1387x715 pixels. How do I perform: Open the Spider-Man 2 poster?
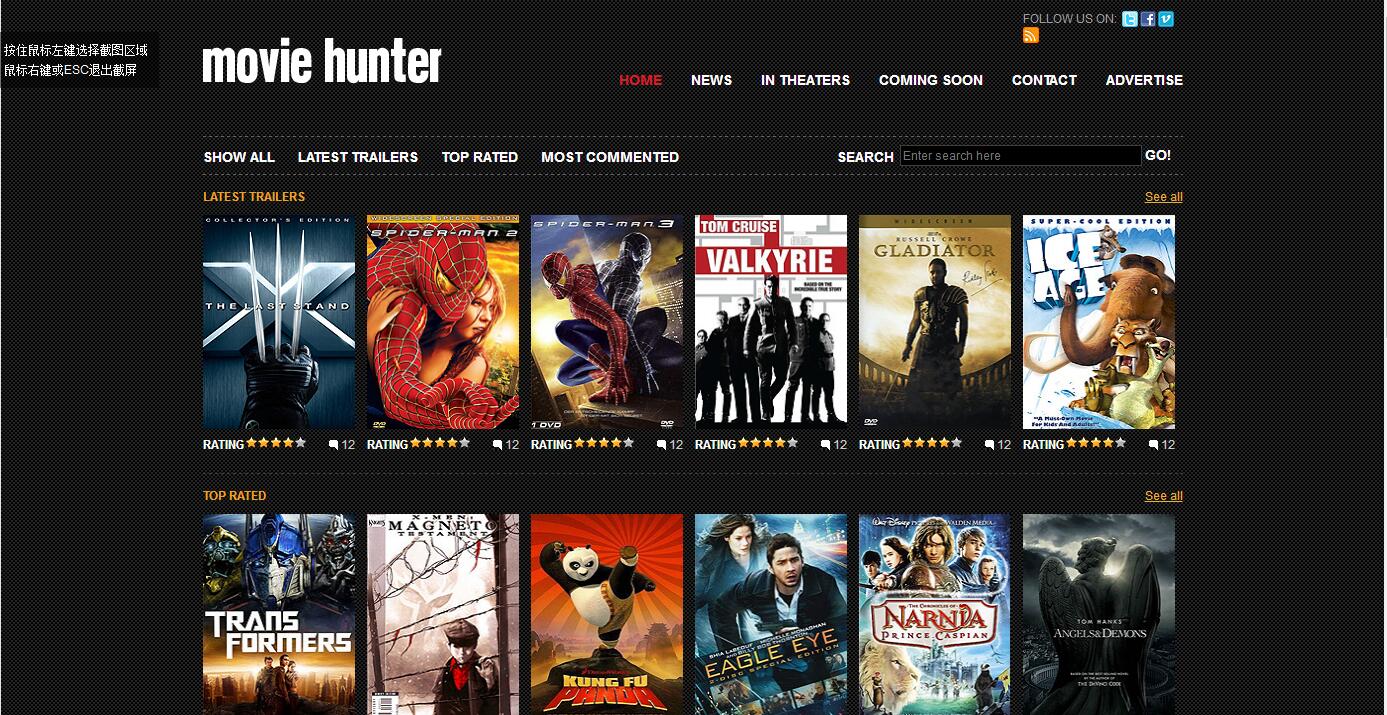[x=443, y=322]
